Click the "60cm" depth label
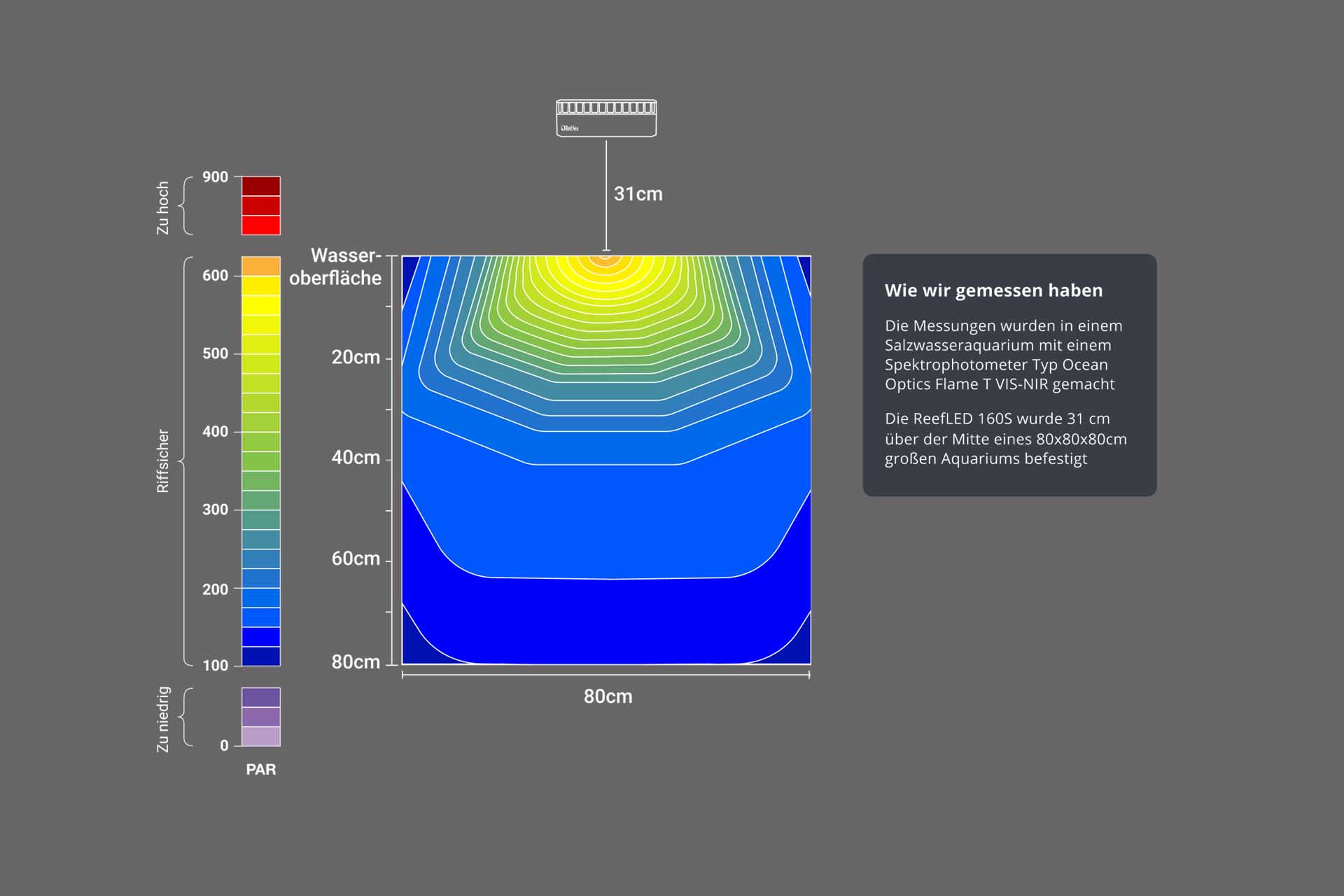 click(x=356, y=559)
